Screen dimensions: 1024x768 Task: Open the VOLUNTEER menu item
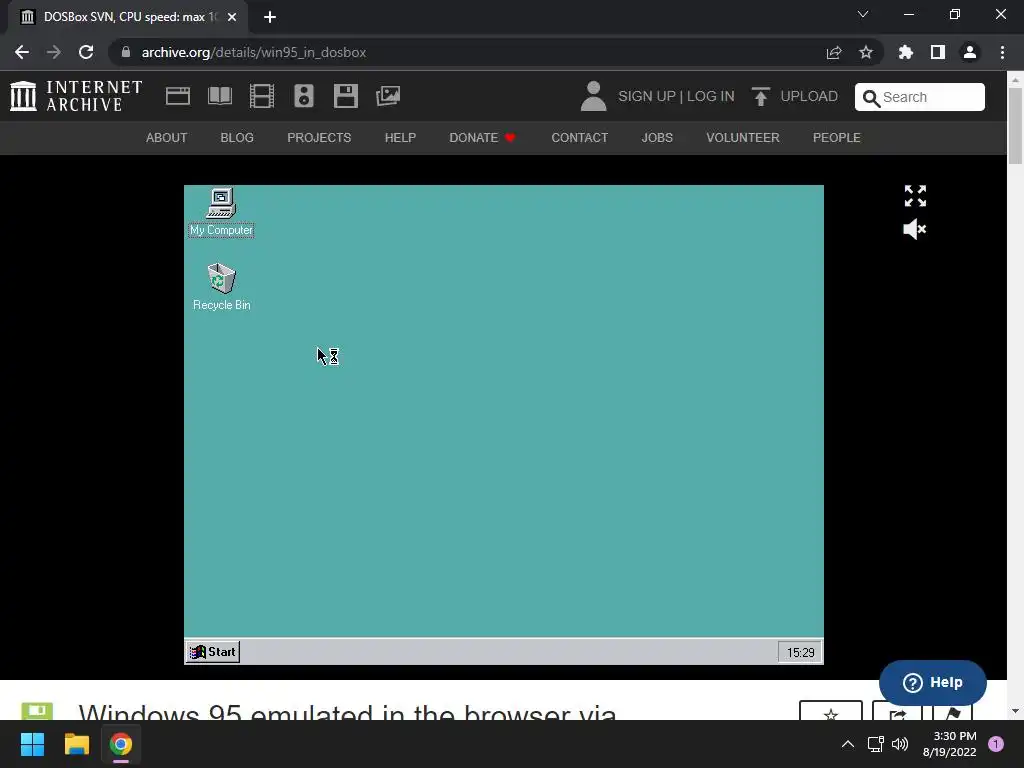[x=743, y=138]
